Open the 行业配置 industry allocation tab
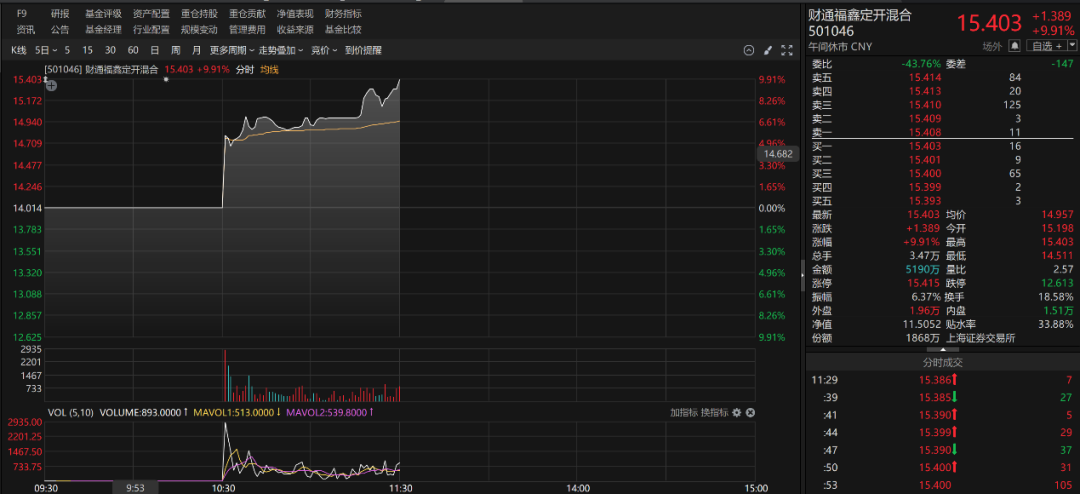 point(151,30)
